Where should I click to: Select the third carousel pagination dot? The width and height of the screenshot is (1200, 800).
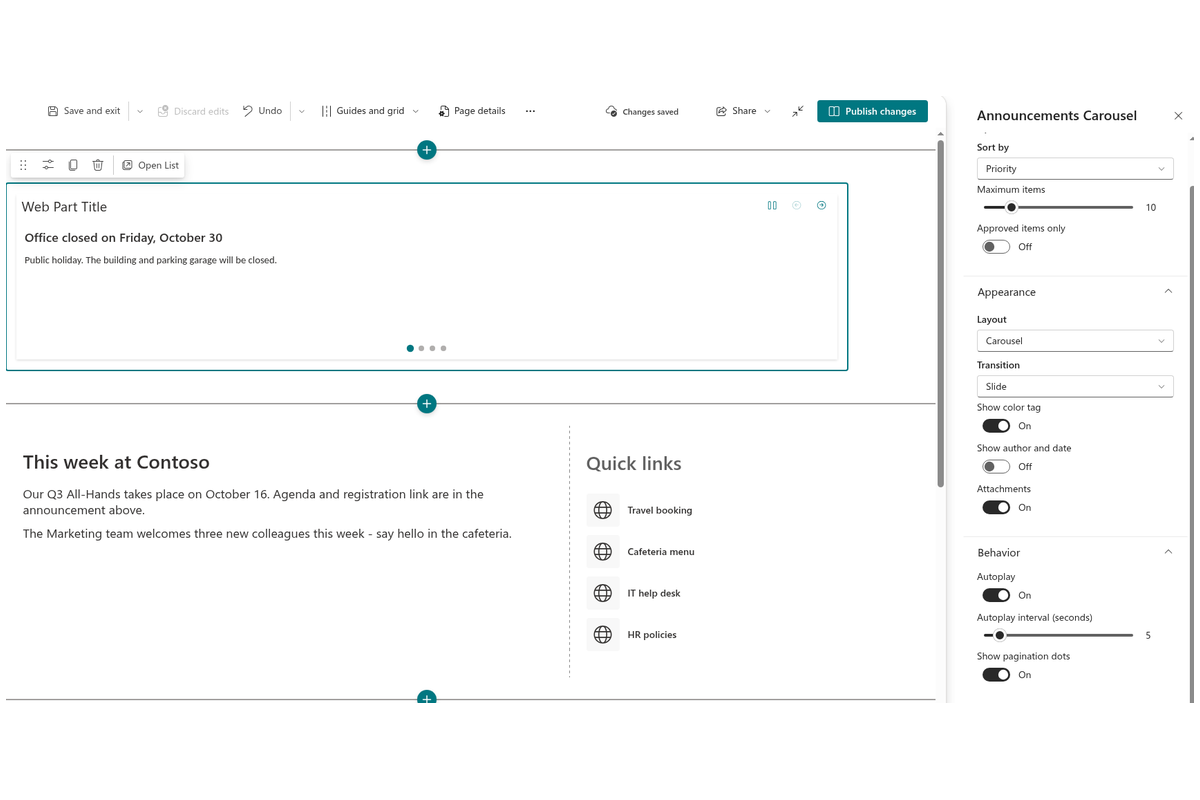(432, 348)
